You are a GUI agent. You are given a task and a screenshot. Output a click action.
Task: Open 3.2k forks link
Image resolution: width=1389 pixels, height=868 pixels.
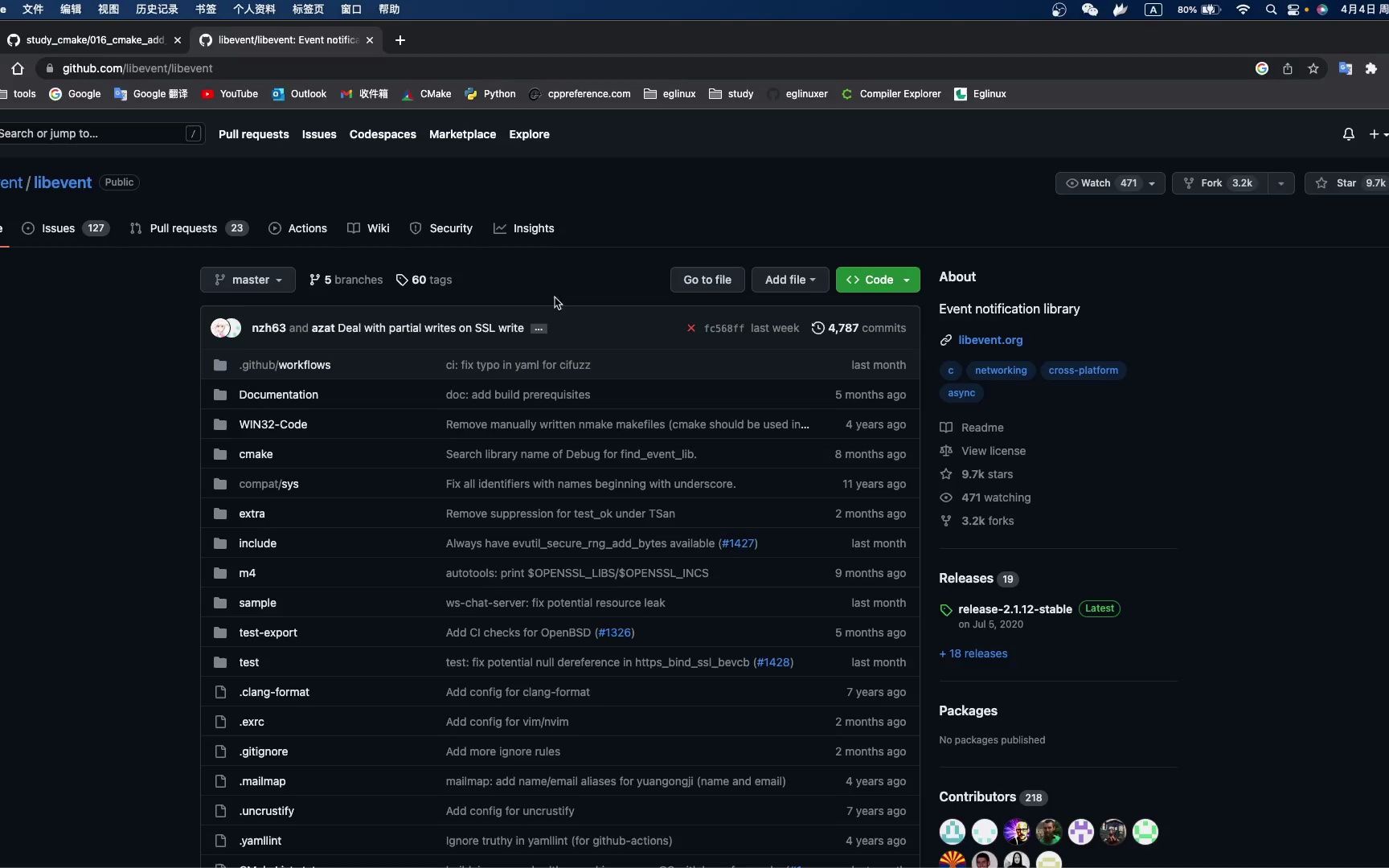[x=977, y=521]
